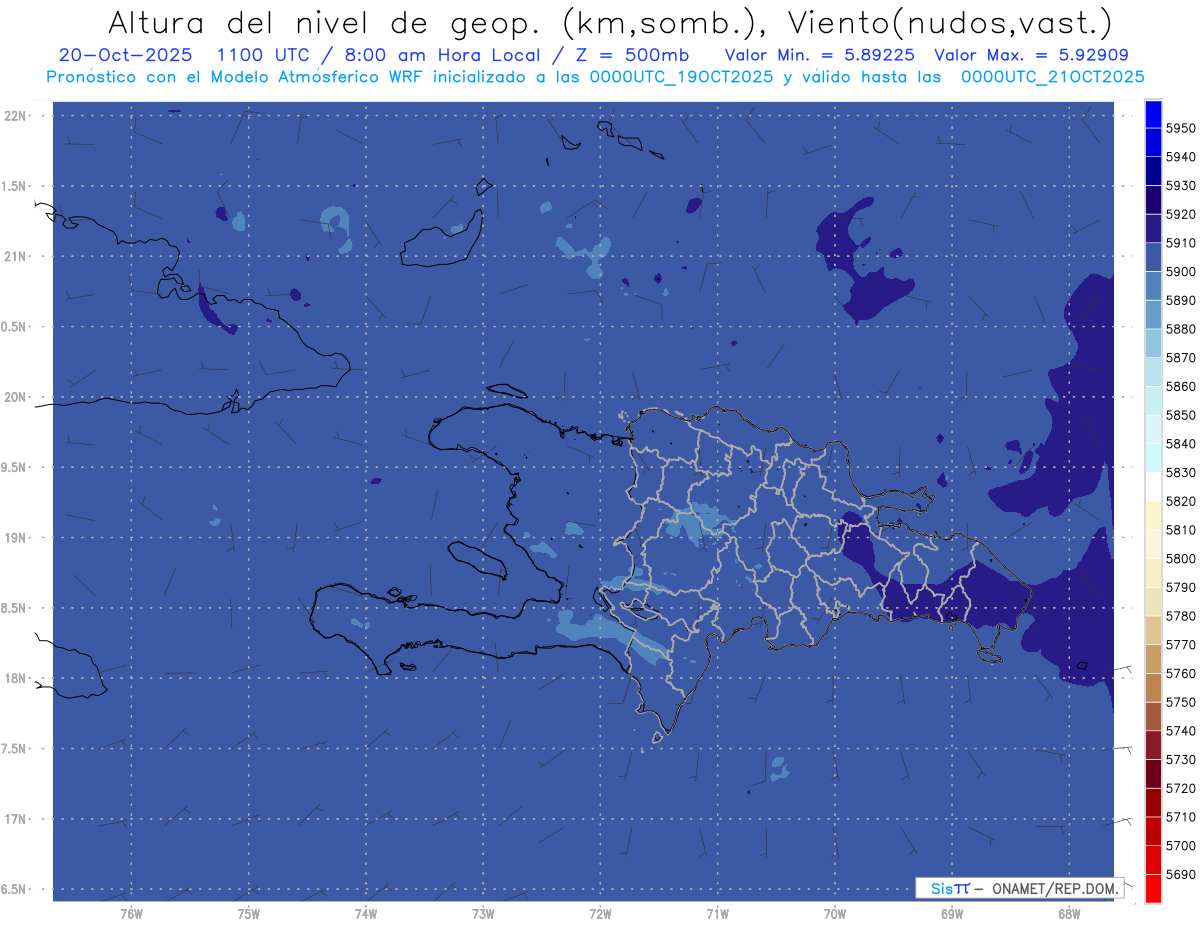
Task: Click the '0000UTC_21OCT2025' valid-until time
Action: coord(1053,76)
